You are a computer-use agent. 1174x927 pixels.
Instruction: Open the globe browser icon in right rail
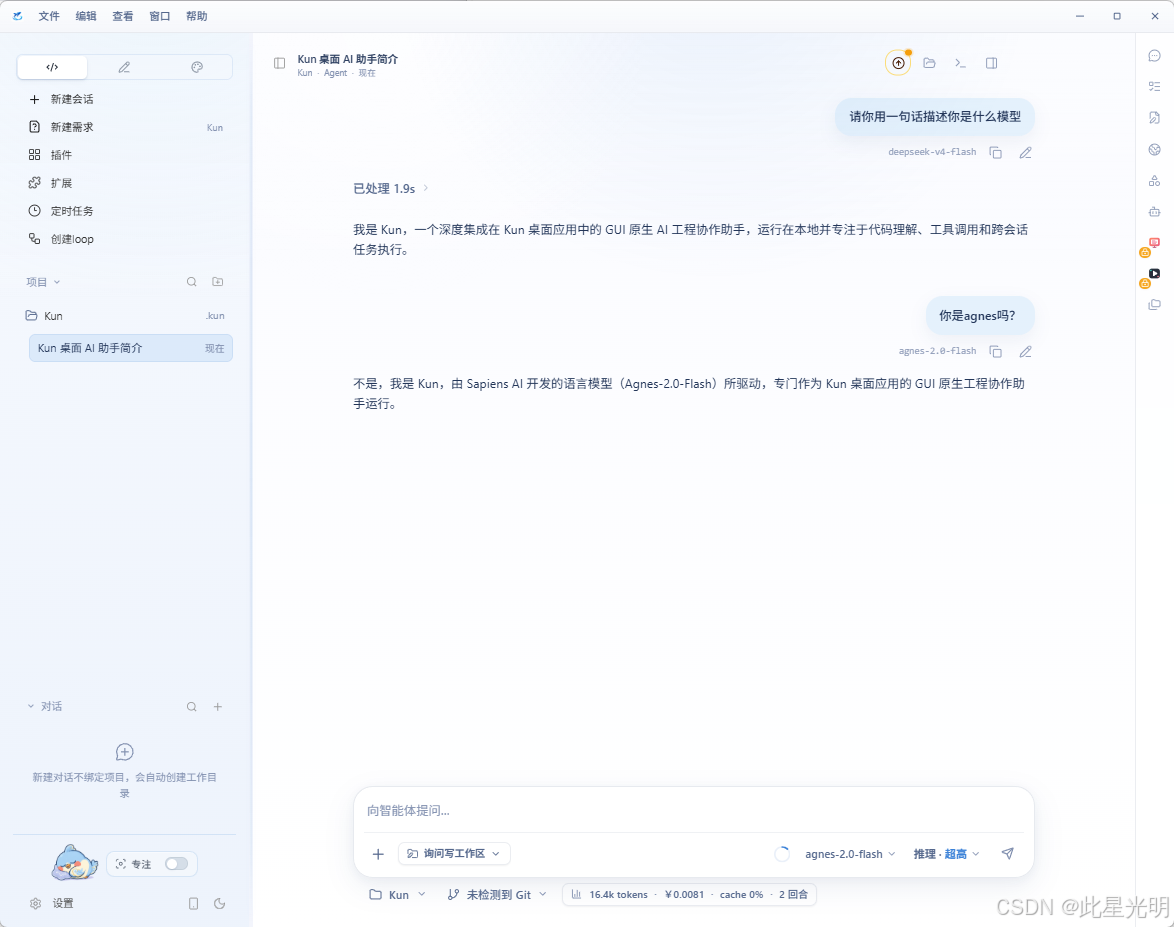1155,150
